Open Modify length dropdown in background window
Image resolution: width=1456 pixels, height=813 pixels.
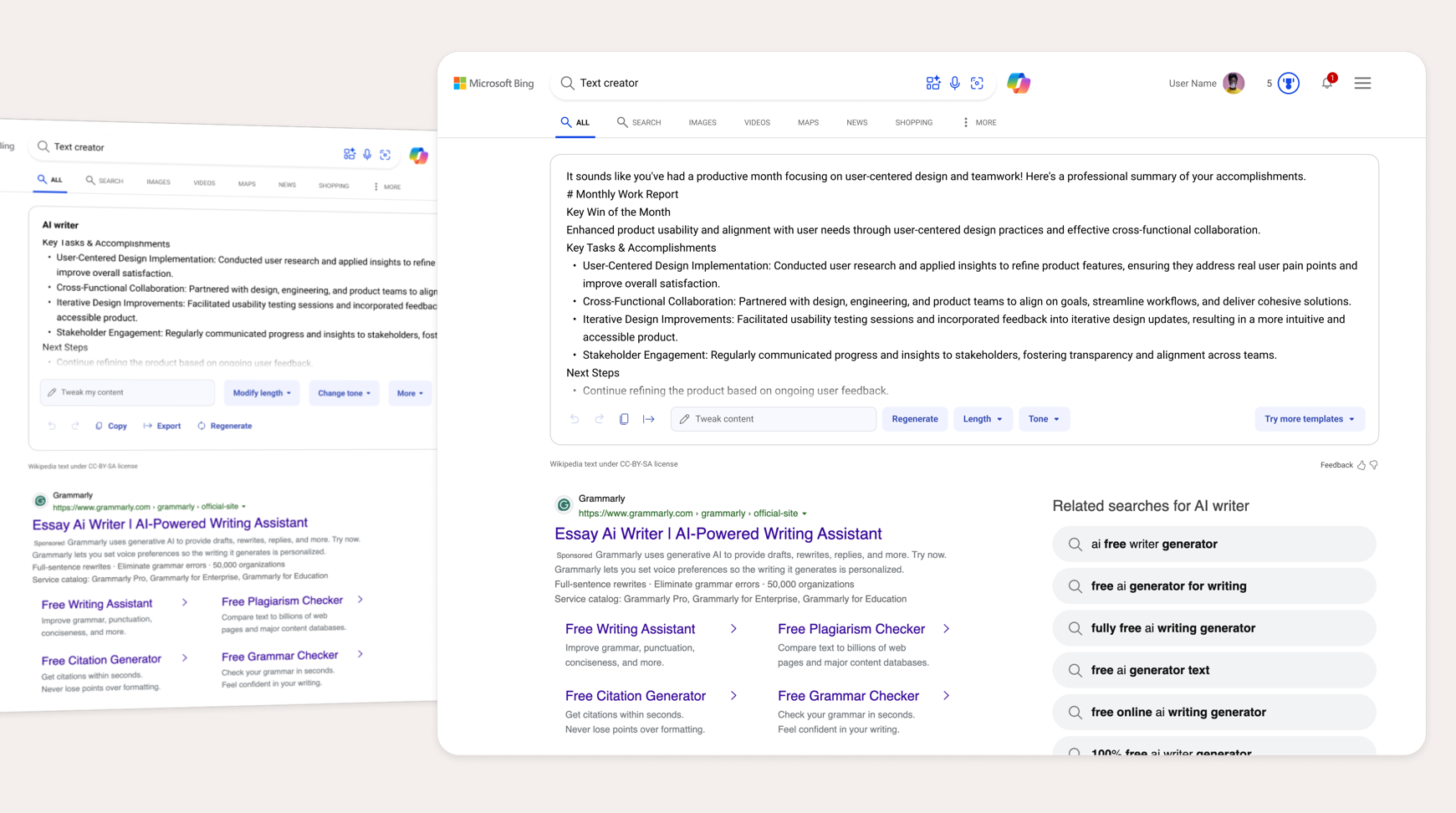pyautogui.click(x=262, y=393)
